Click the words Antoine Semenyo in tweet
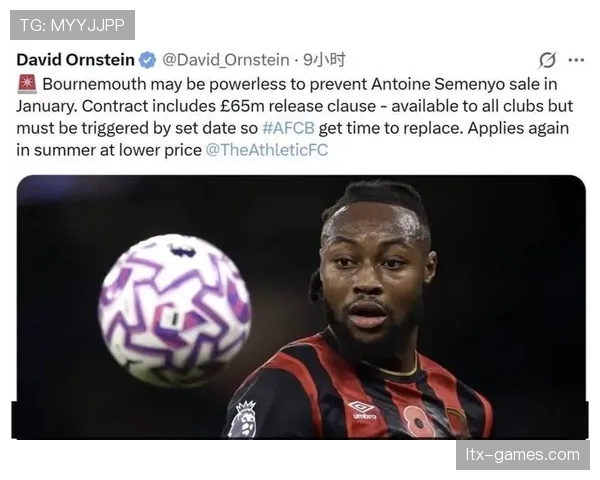The width and height of the screenshot is (600, 480). pos(438,84)
